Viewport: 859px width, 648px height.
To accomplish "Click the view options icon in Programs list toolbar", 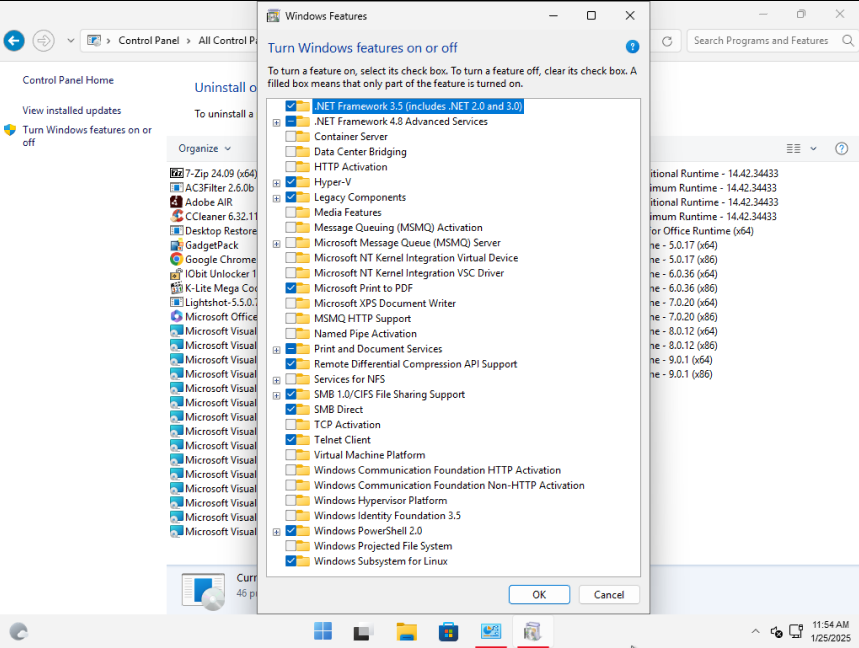I will pos(793,148).
